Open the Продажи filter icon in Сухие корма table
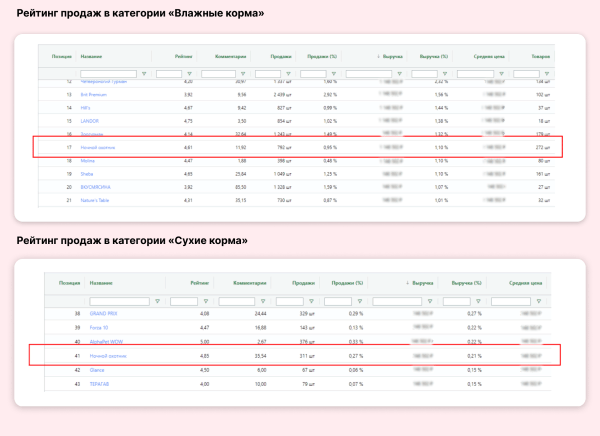600x436 pixels. (311, 302)
